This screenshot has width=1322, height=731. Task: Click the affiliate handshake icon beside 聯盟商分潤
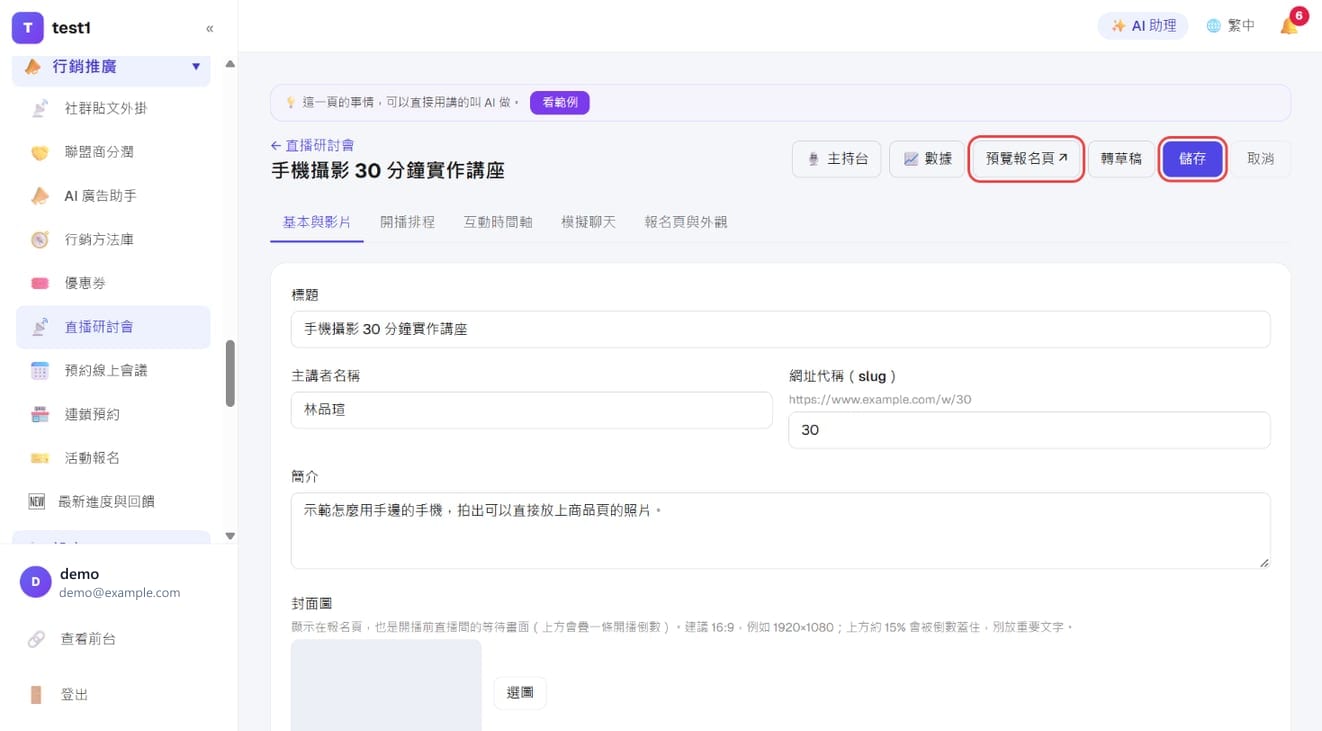tap(40, 152)
